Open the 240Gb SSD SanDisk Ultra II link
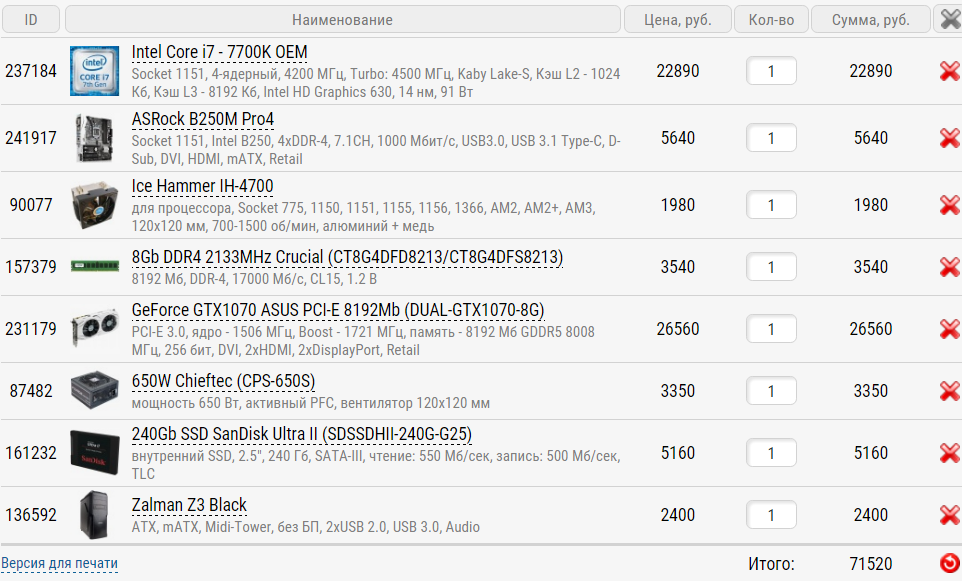Image resolution: width=962 pixels, height=581 pixels. tap(302, 434)
